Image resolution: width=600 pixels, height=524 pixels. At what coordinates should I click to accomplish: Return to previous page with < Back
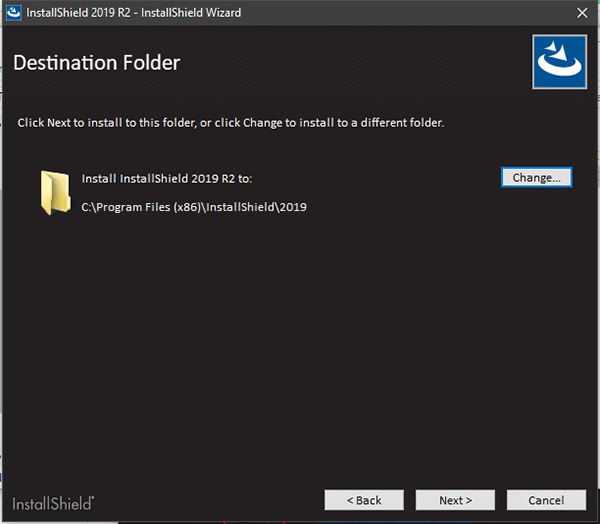tap(364, 500)
